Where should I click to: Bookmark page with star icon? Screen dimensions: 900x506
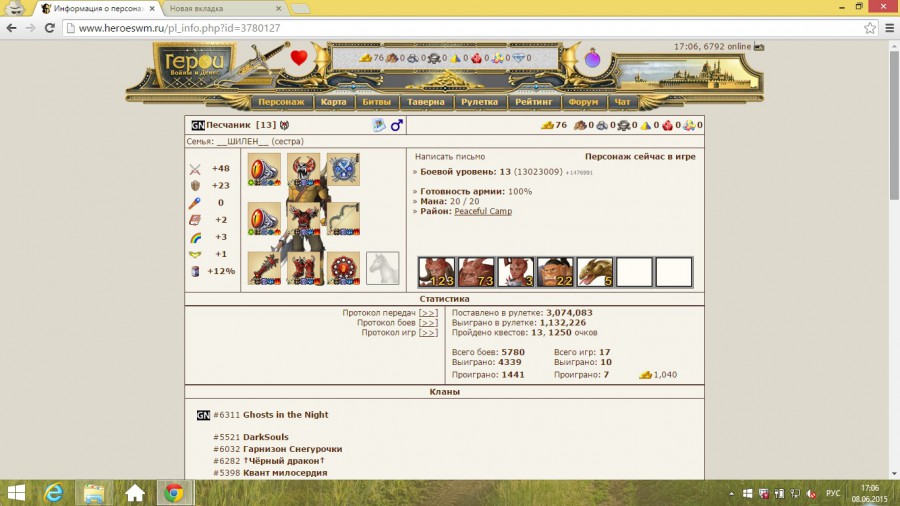870,28
